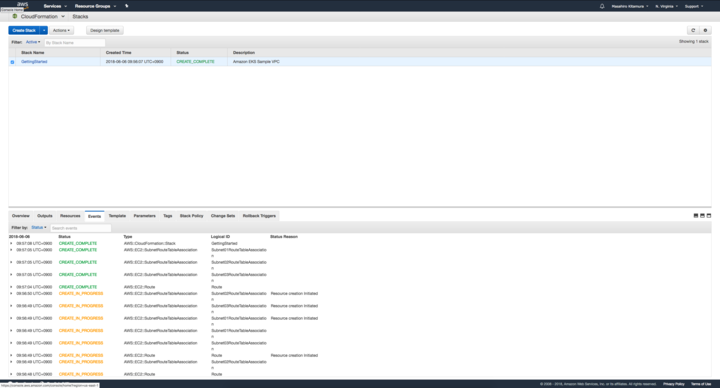Open the Actions dropdown

(61, 30)
